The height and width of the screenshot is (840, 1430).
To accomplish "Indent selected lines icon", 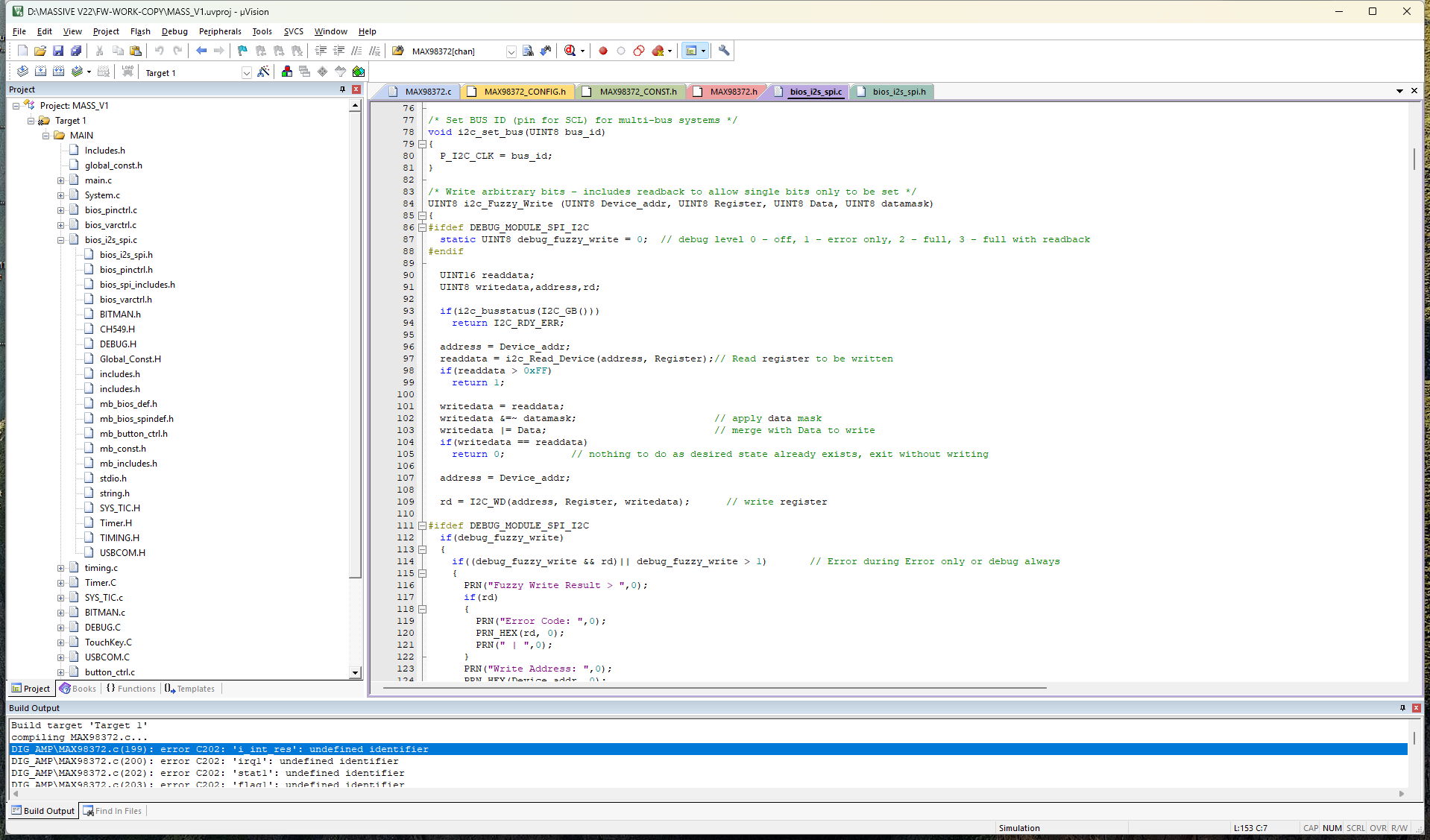I will [321, 51].
